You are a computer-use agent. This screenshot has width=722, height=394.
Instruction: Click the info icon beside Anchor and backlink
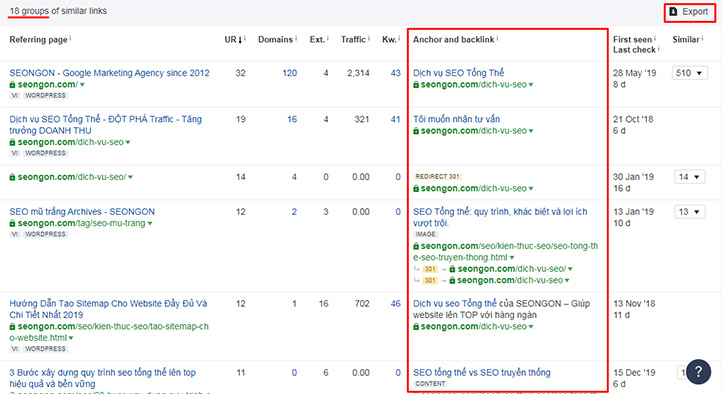498,39
